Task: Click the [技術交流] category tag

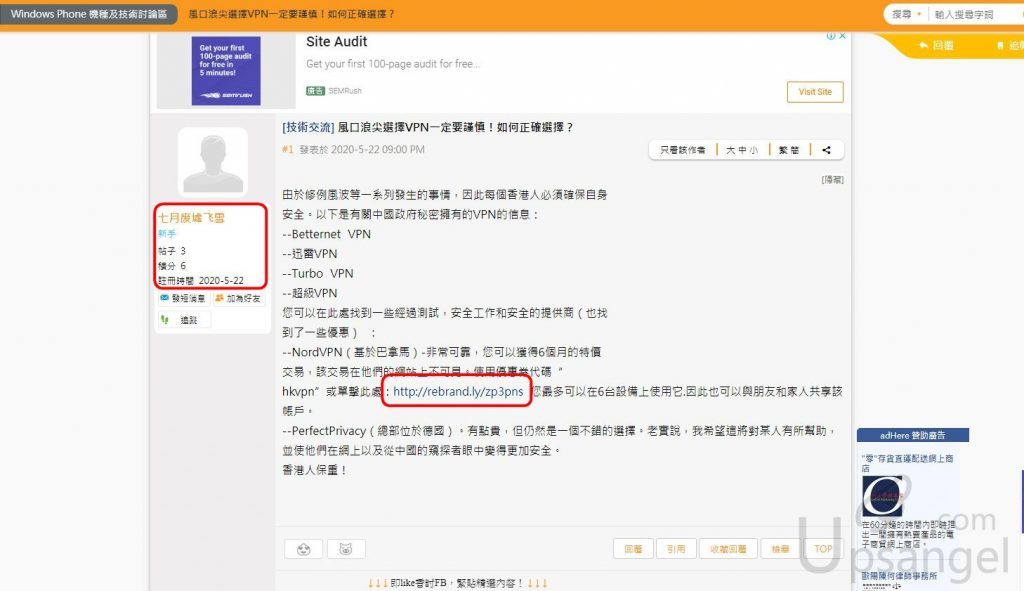Action: point(308,127)
